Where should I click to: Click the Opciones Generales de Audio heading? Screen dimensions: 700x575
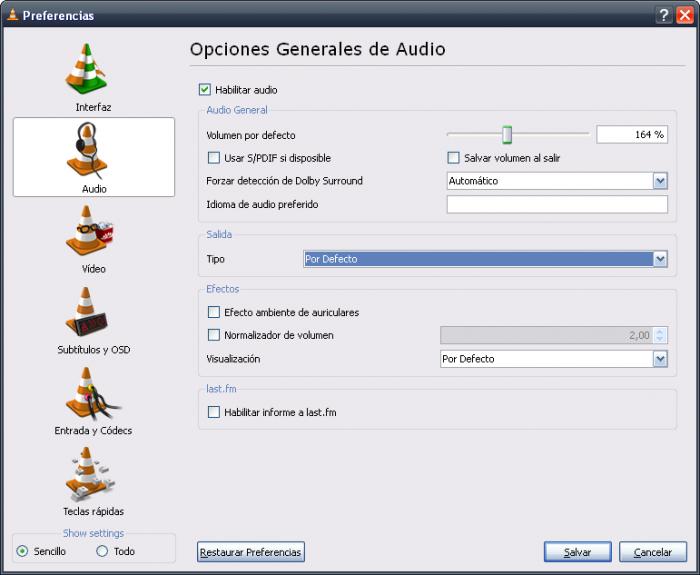317,49
